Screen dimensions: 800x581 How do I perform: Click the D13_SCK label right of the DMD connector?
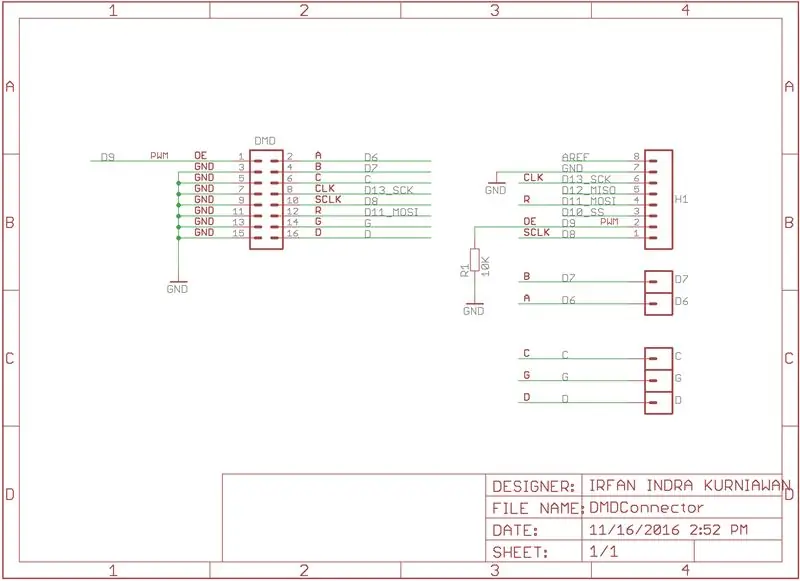click(389, 190)
